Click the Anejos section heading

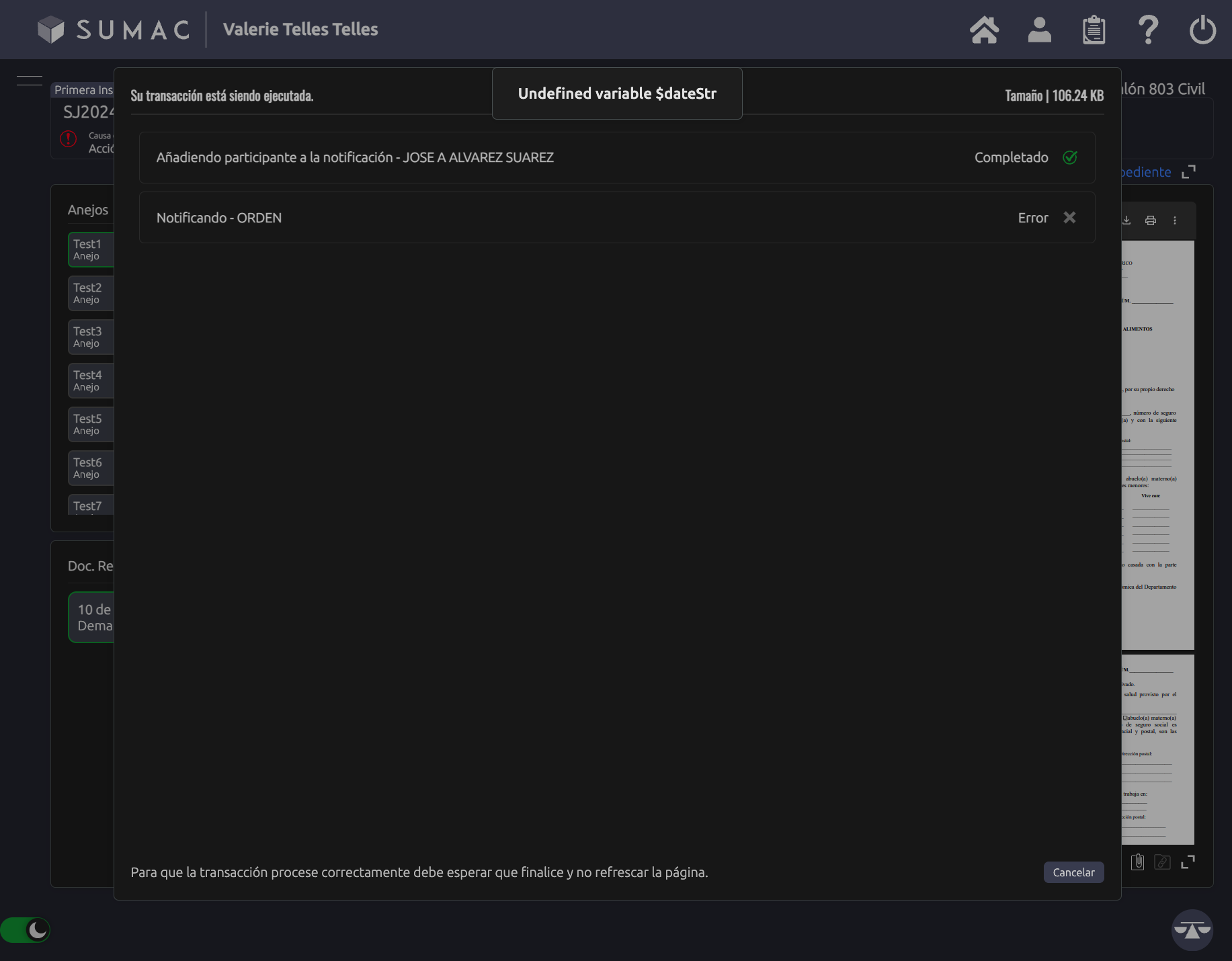tap(88, 210)
